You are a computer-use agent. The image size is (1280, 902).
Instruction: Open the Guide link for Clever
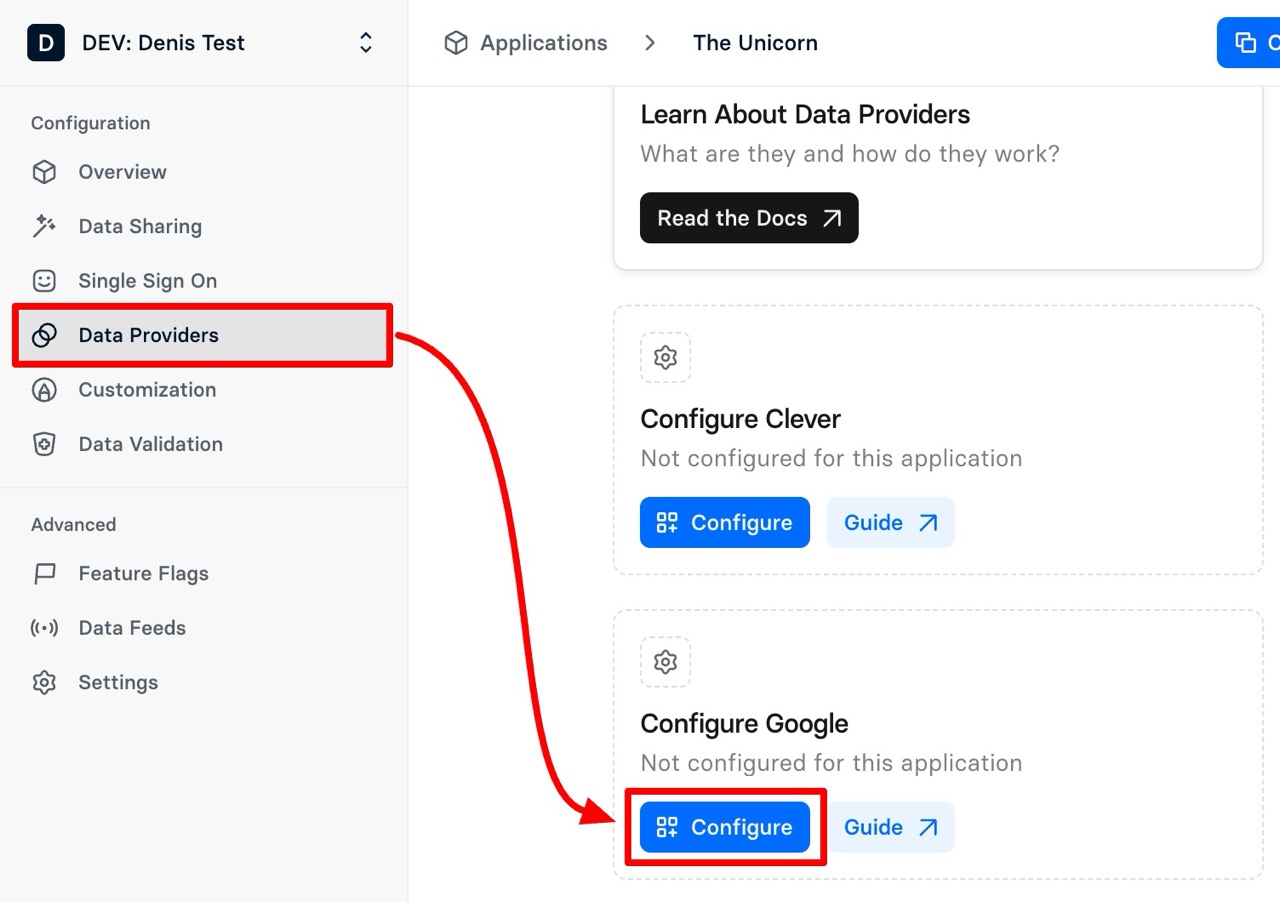pyautogui.click(x=890, y=523)
